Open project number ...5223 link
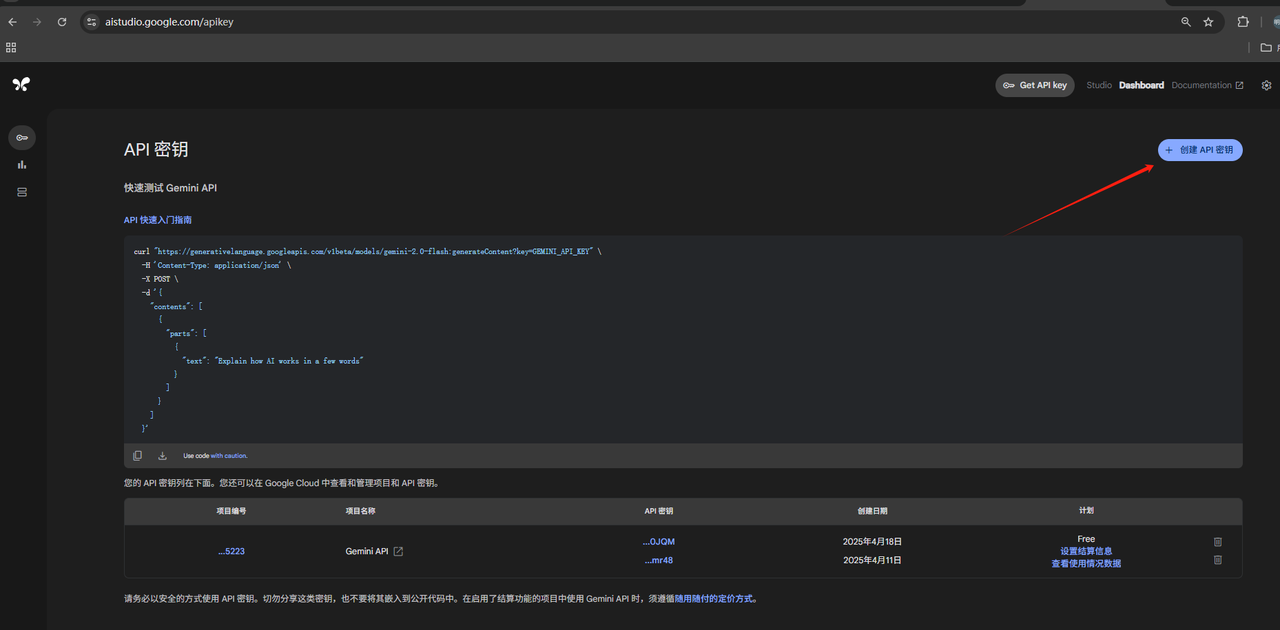The height and width of the screenshot is (630, 1280). pyautogui.click(x=232, y=551)
